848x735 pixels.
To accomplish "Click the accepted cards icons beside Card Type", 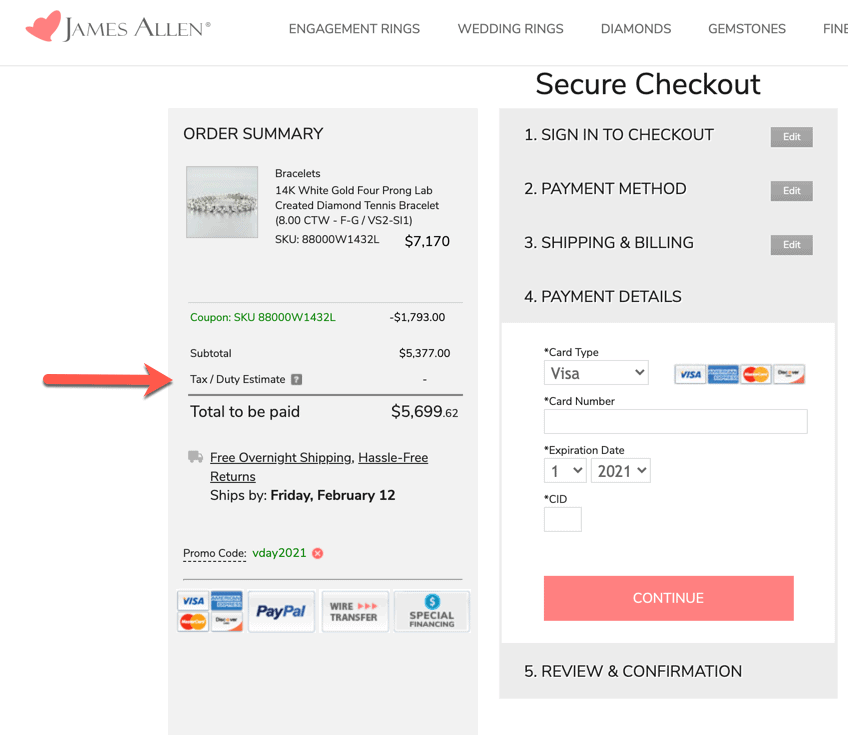I will pyautogui.click(x=739, y=374).
